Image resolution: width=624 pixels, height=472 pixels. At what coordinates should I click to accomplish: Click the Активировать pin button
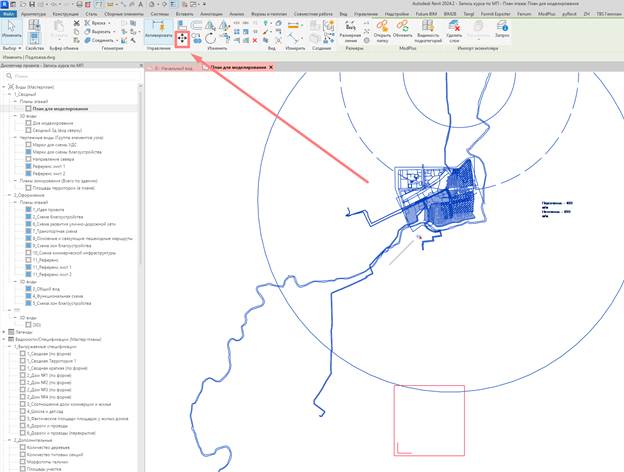point(158,30)
